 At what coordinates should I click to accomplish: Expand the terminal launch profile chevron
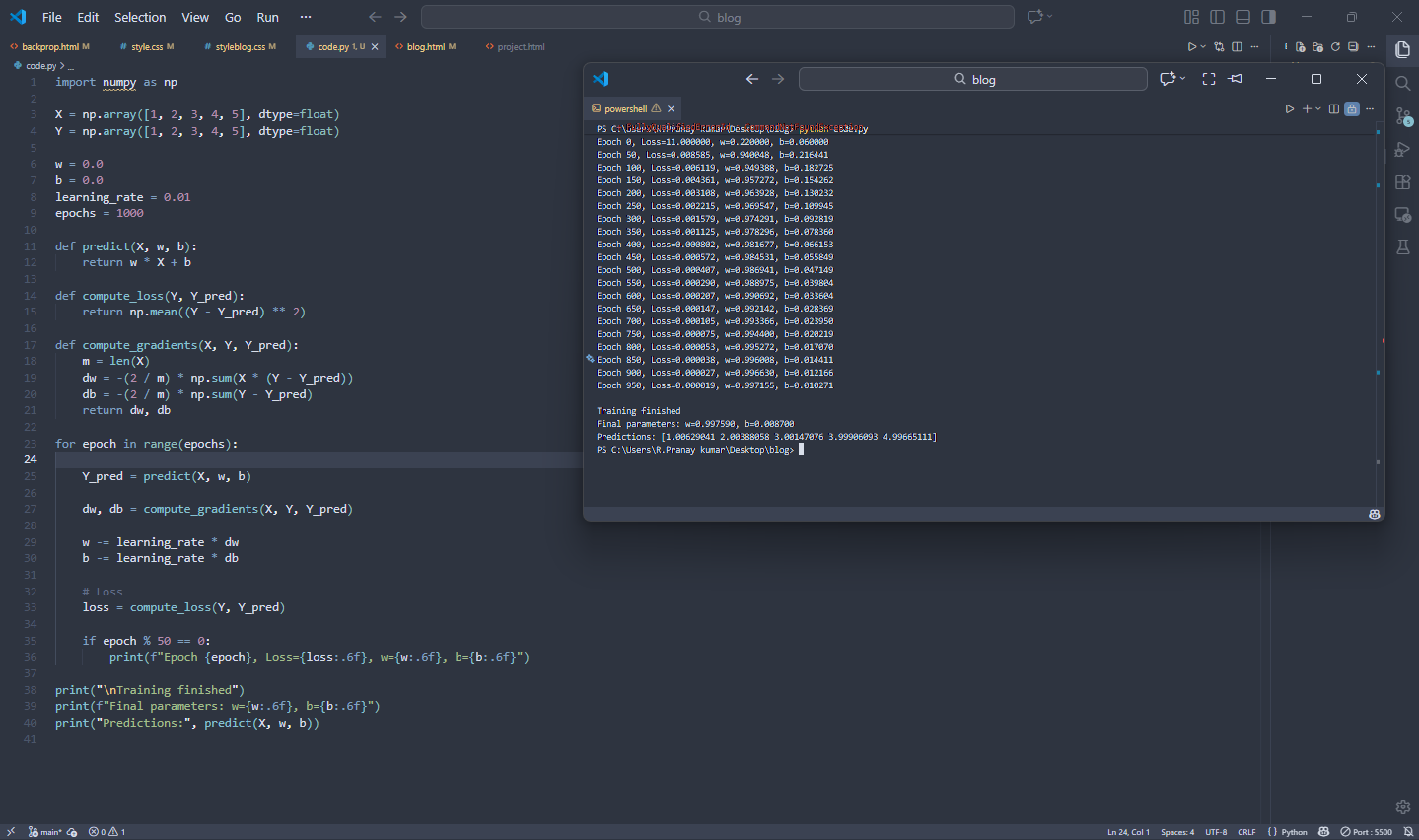click(1318, 108)
